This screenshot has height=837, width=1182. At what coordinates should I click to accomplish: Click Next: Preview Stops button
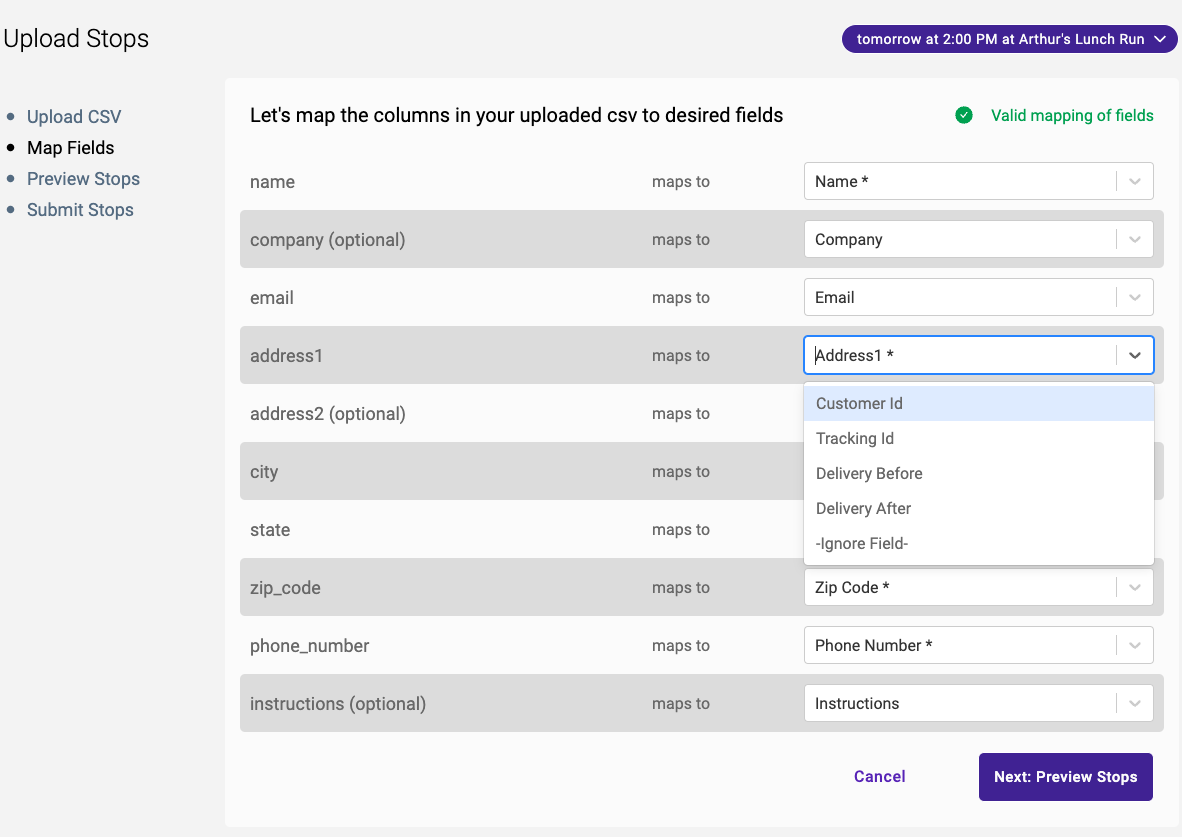pos(1065,777)
